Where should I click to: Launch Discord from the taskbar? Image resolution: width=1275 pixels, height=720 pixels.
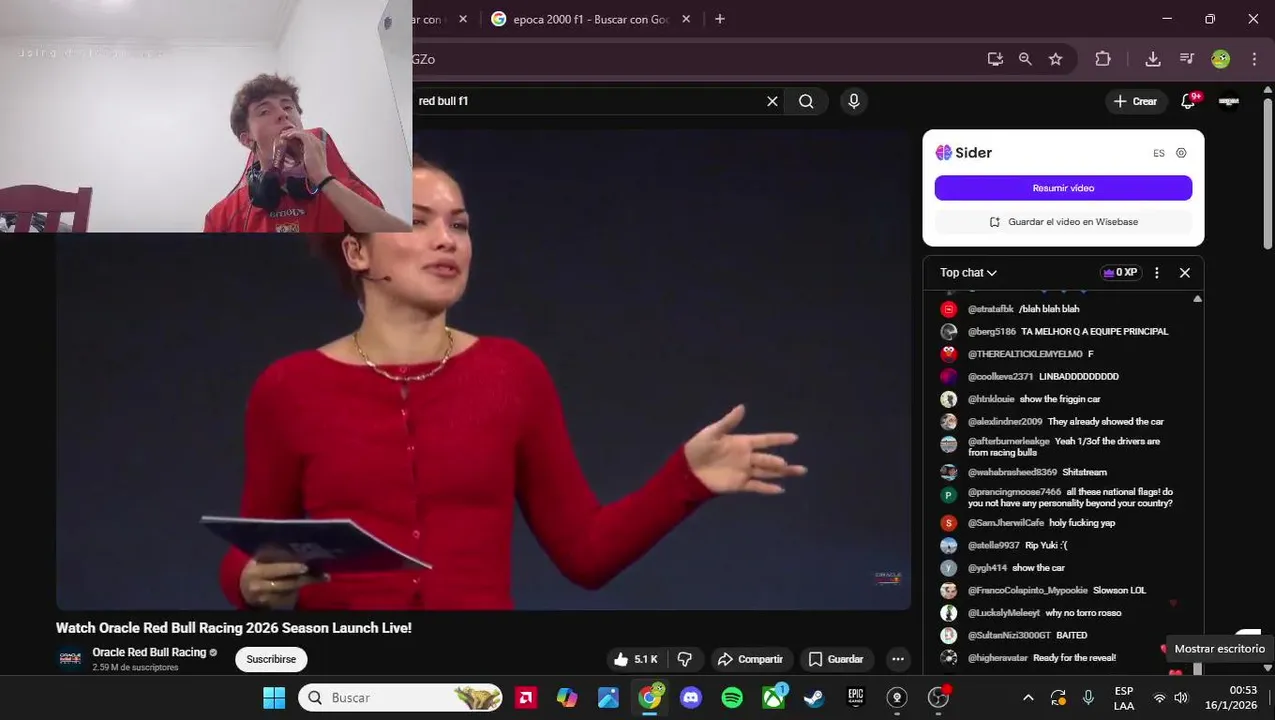[x=691, y=697]
